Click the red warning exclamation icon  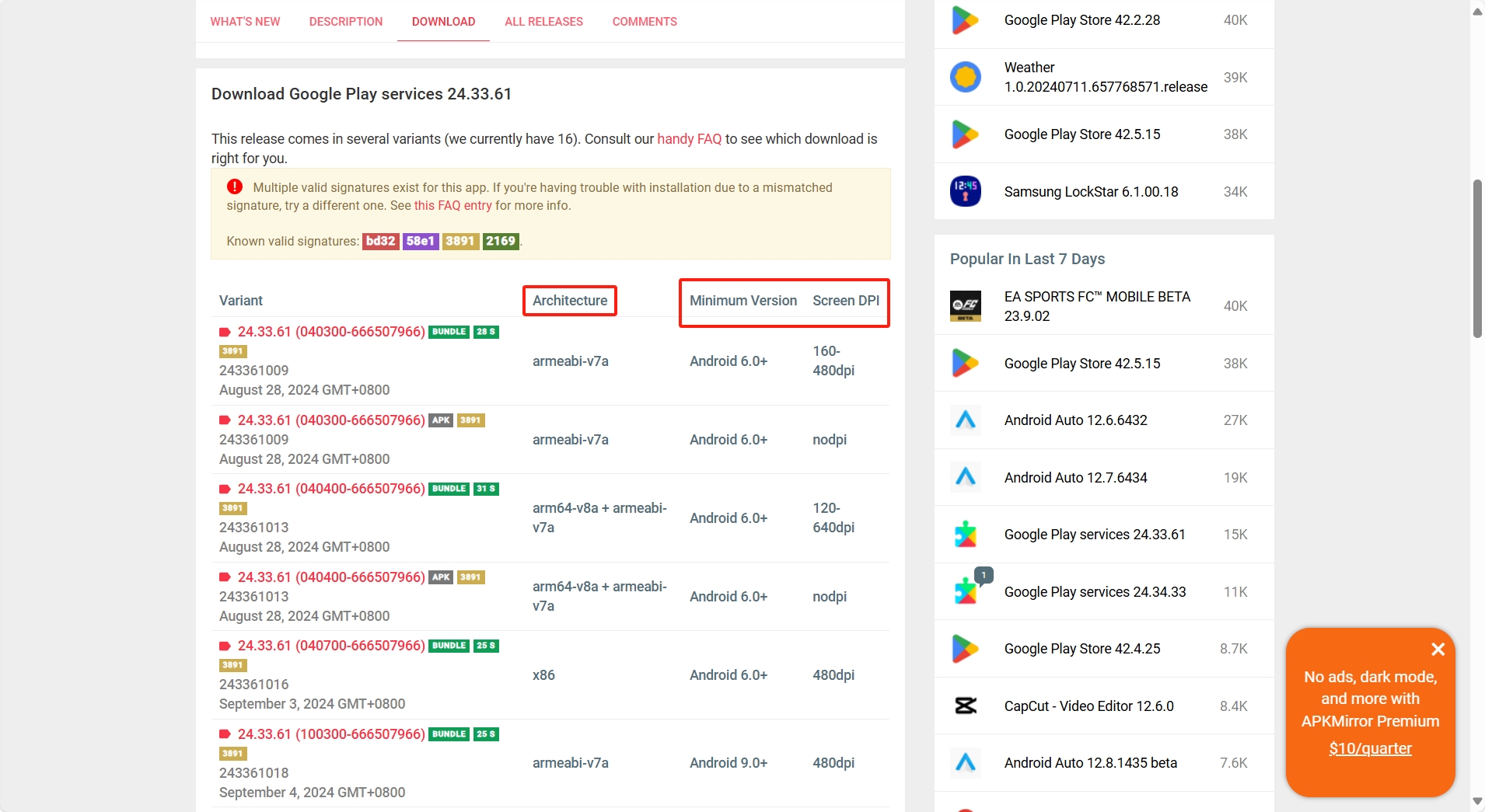pos(235,187)
